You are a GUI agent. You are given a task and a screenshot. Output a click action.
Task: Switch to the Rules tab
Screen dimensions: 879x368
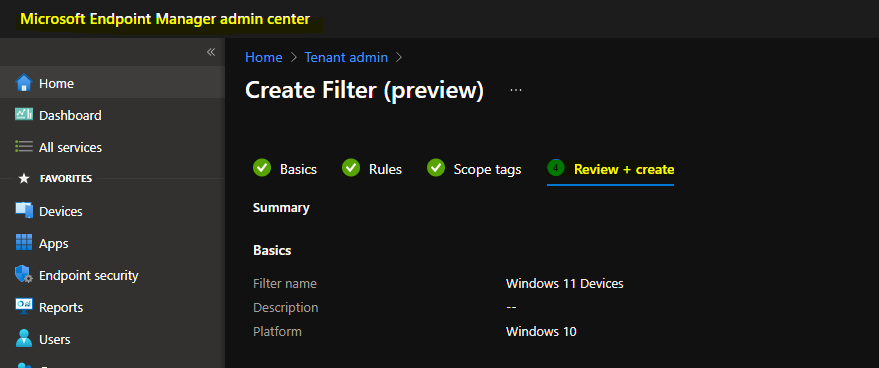[372, 169]
